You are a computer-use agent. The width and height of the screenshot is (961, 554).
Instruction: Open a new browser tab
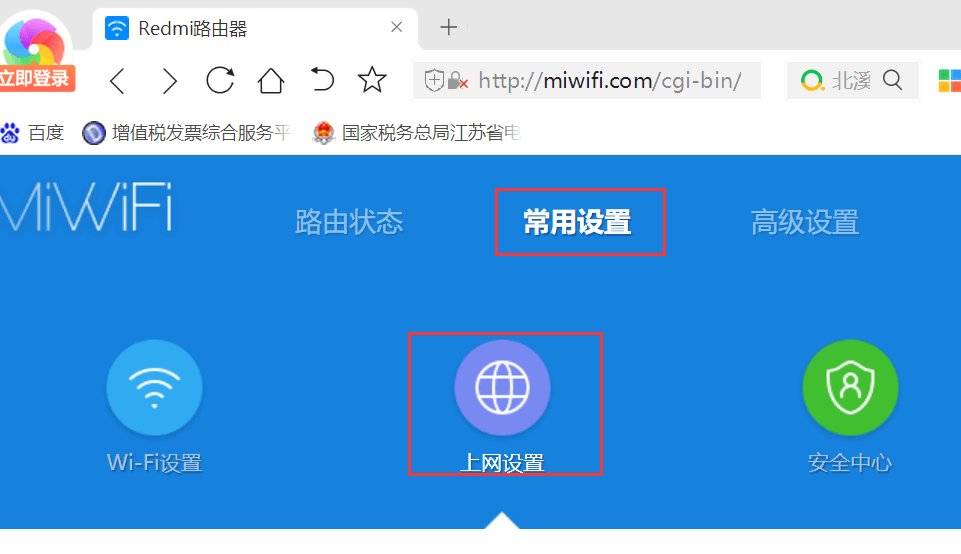tap(449, 27)
